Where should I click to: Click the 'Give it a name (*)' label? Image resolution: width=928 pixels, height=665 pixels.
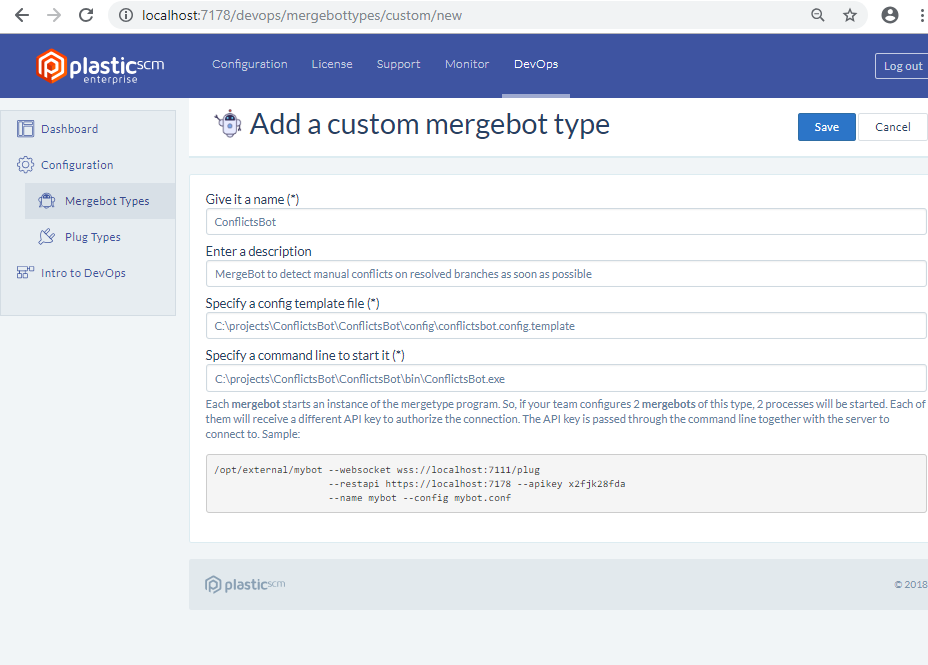[252, 199]
